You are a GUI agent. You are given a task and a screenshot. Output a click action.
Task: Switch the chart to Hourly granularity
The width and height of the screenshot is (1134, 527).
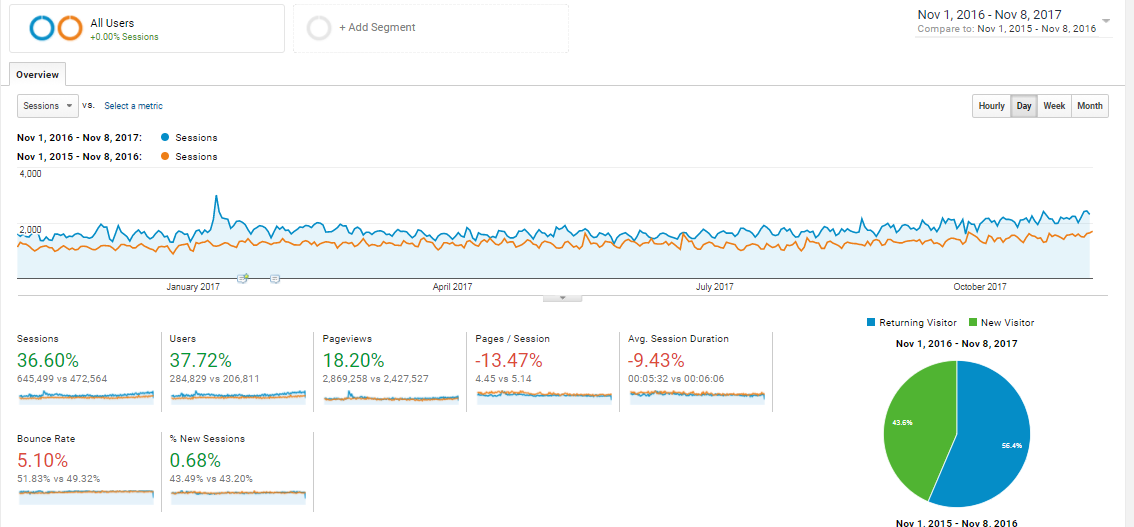click(x=991, y=106)
